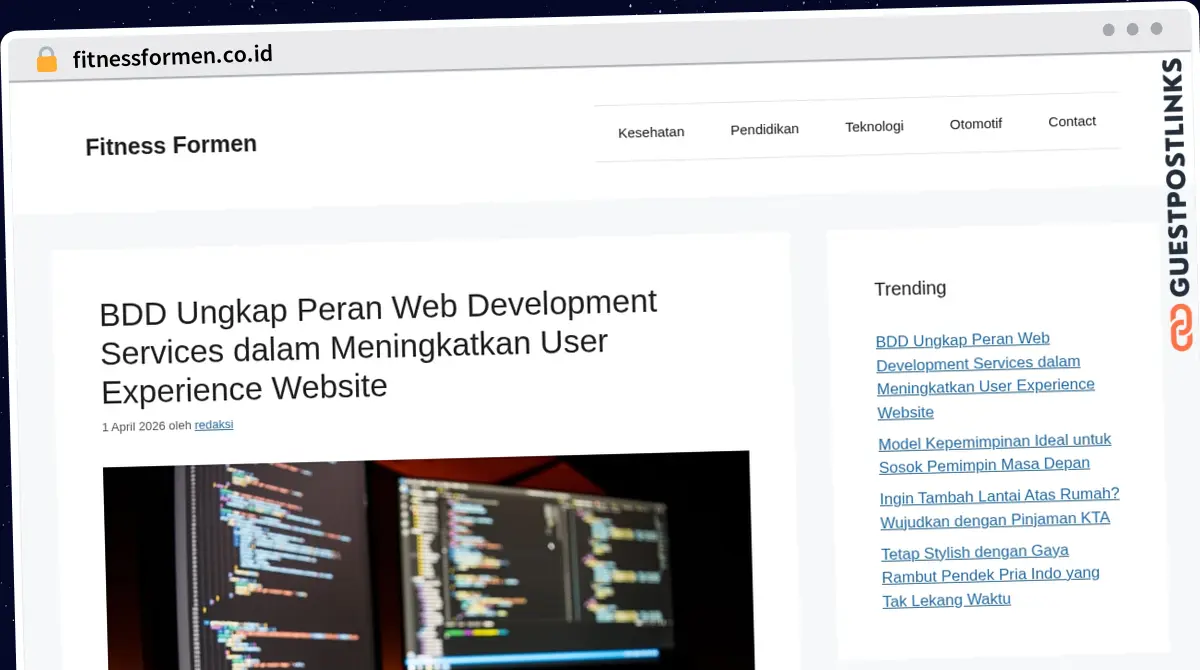
Task: Click the first gray window dot
Action: point(1109,30)
